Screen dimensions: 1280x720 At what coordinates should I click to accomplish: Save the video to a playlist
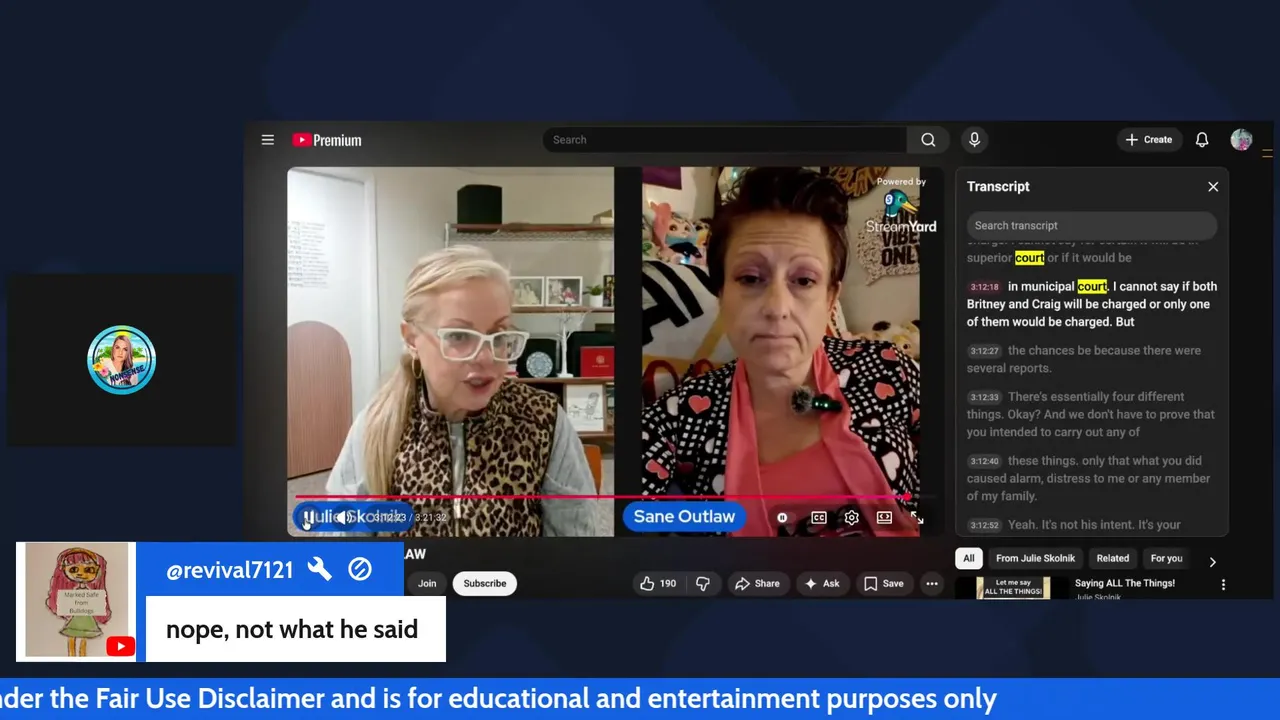[x=884, y=584]
